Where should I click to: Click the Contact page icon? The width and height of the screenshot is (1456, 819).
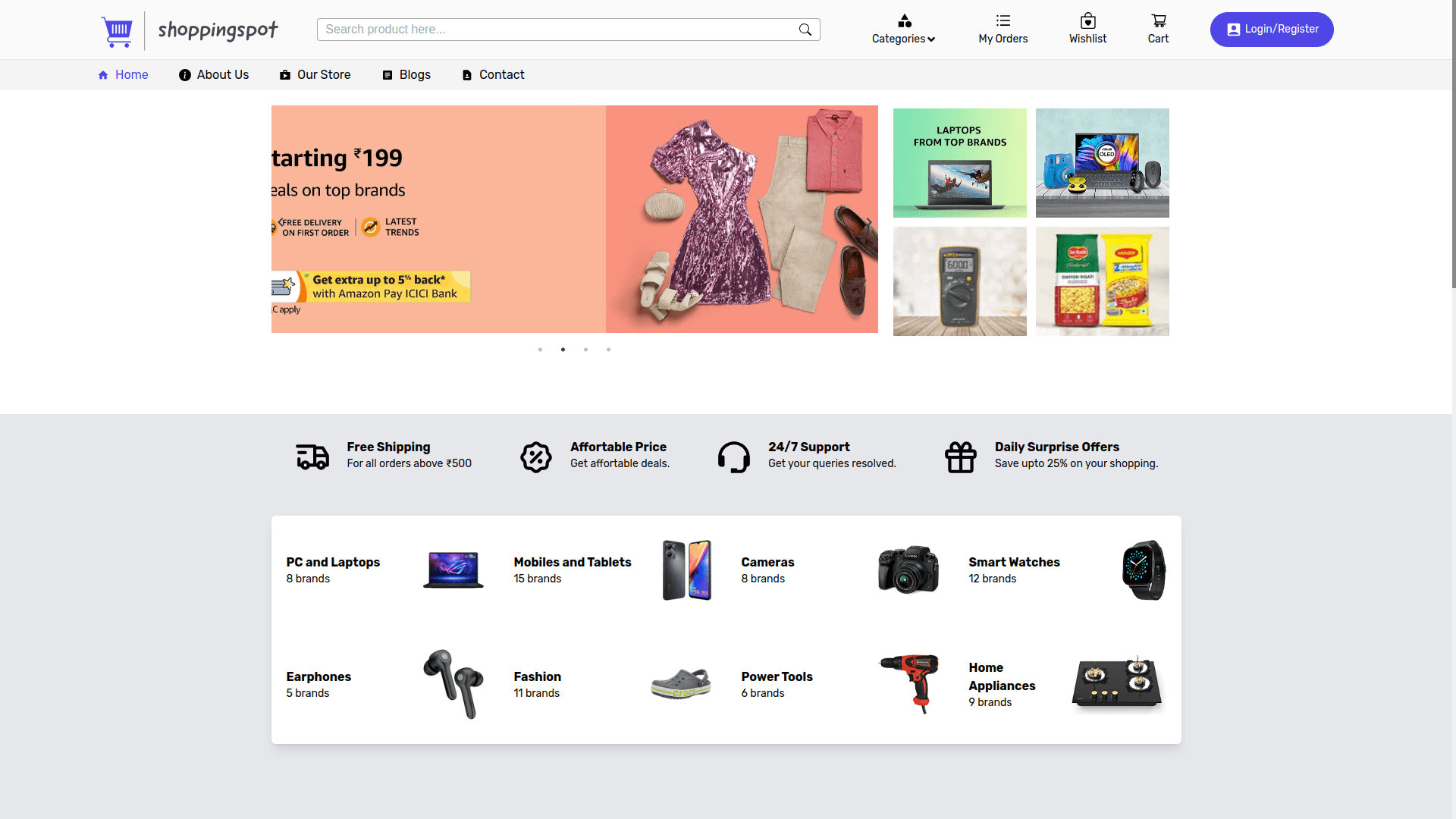[468, 74]
